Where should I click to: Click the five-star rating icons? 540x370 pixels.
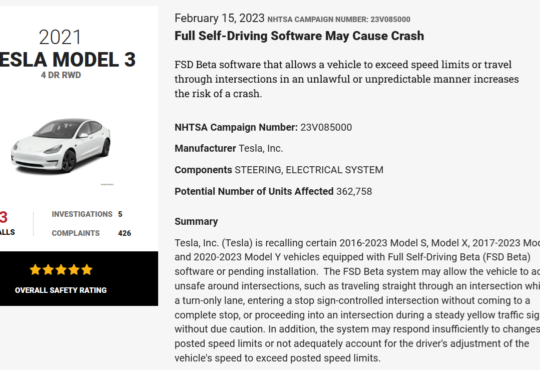[x=61, y=270]
